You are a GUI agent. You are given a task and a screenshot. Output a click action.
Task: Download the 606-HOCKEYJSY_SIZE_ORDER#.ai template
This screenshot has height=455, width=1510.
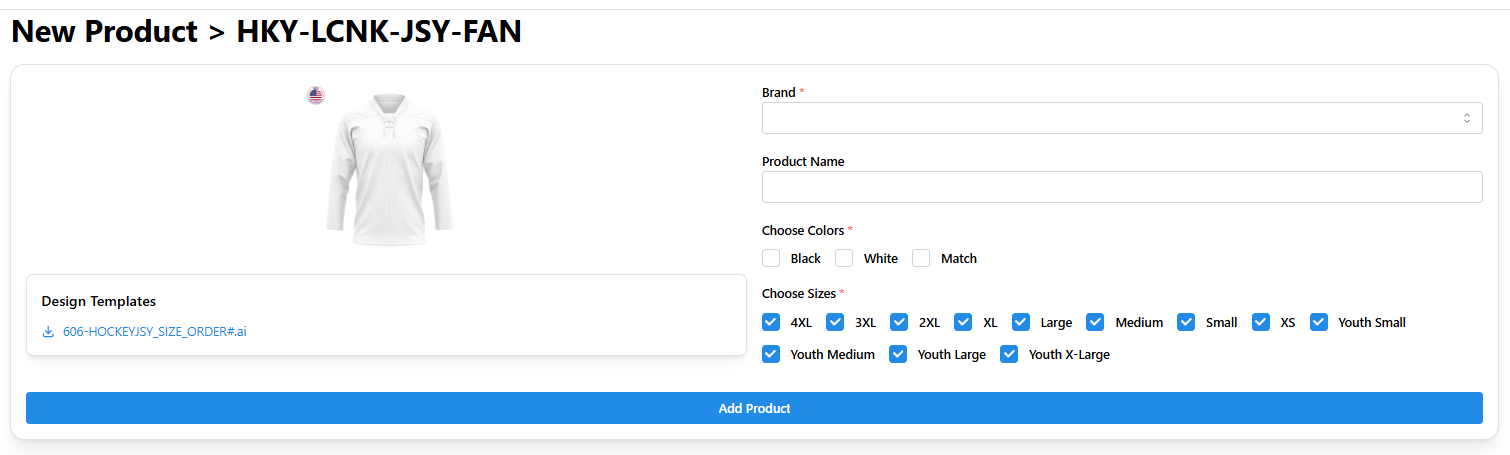click(154, 332)
